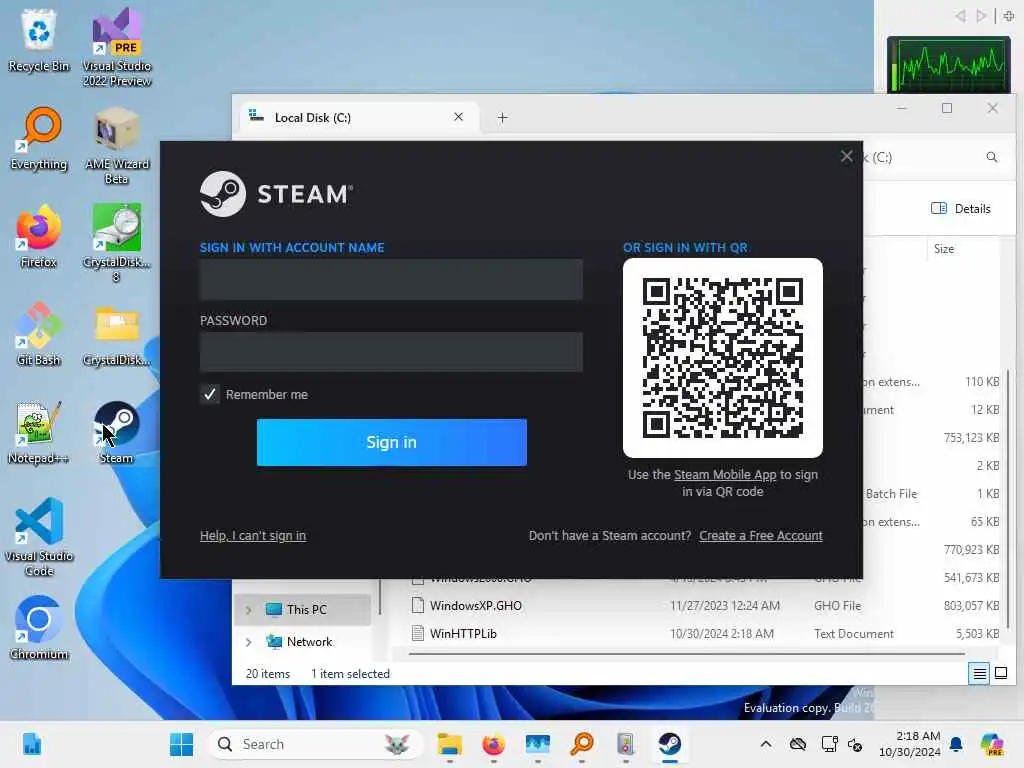Screen dimensions: 1024x768
Task: Click Create a Free Account link
Action: [x=761, y=536]
